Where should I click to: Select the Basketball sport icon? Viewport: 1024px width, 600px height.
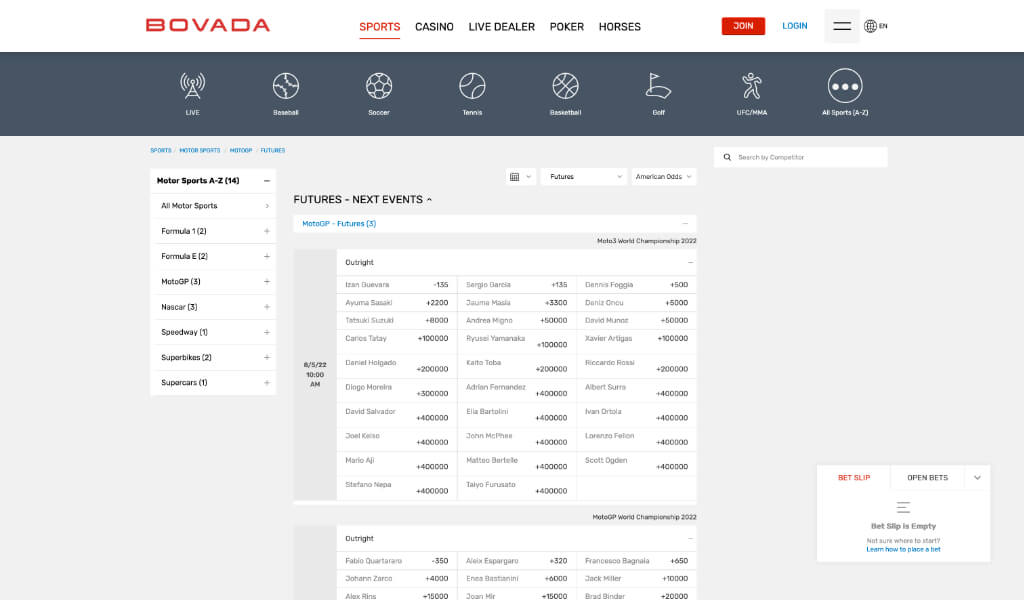pos(566,86)
